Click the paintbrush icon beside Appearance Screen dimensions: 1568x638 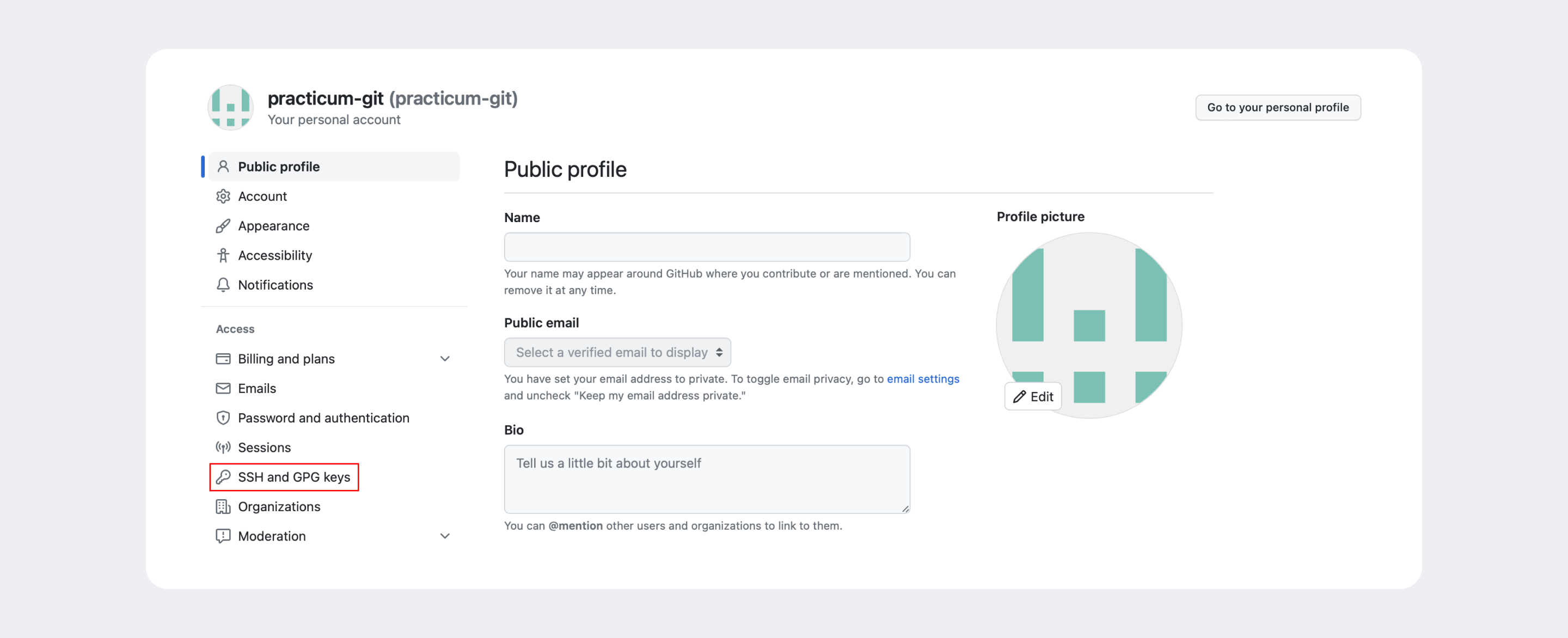coord(223,226)
